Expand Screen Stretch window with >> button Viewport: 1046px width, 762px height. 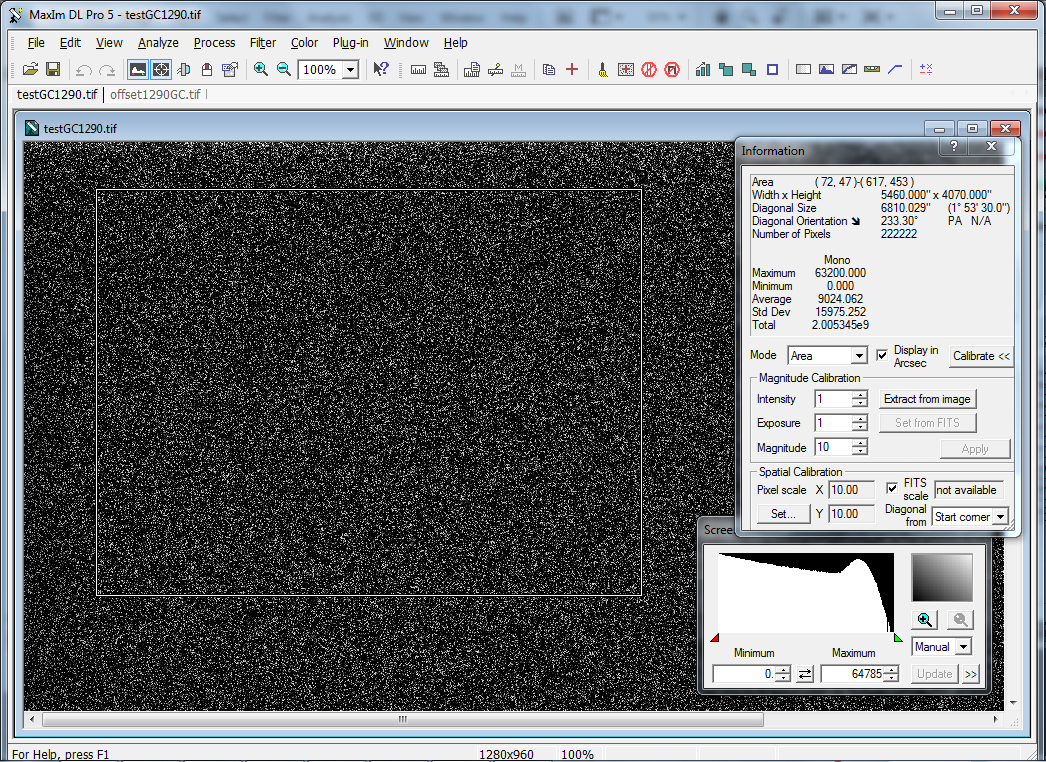click(x=971, y=674)
